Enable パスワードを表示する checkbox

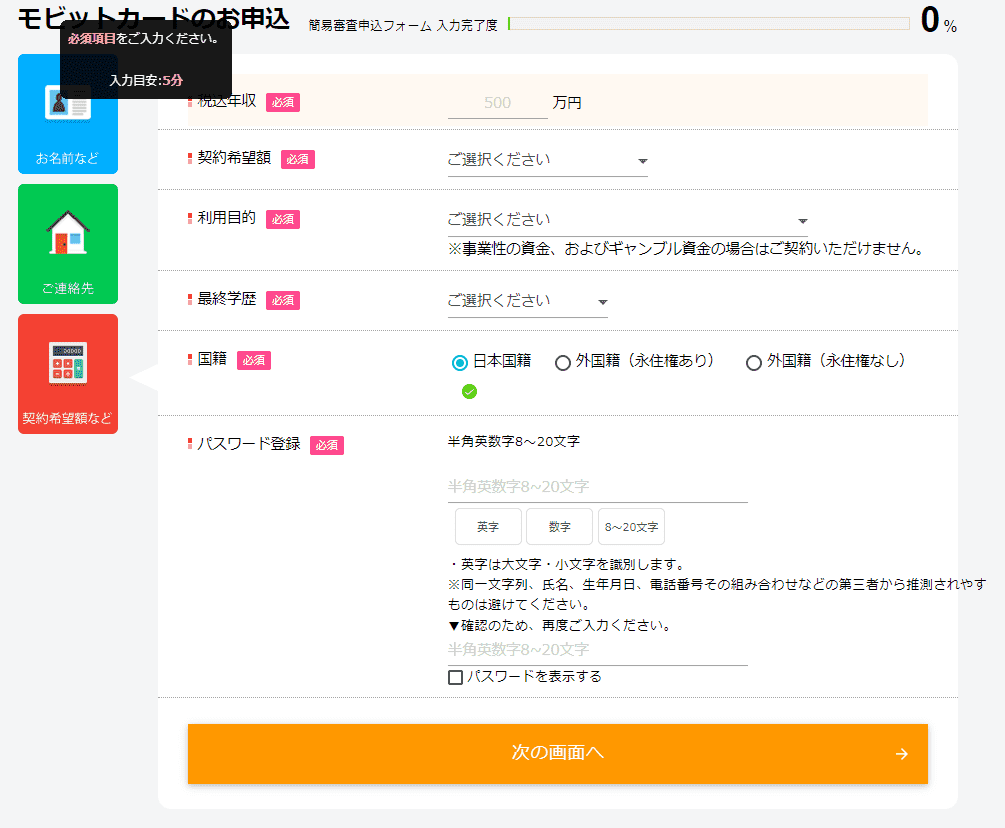(x=456, y=677)
